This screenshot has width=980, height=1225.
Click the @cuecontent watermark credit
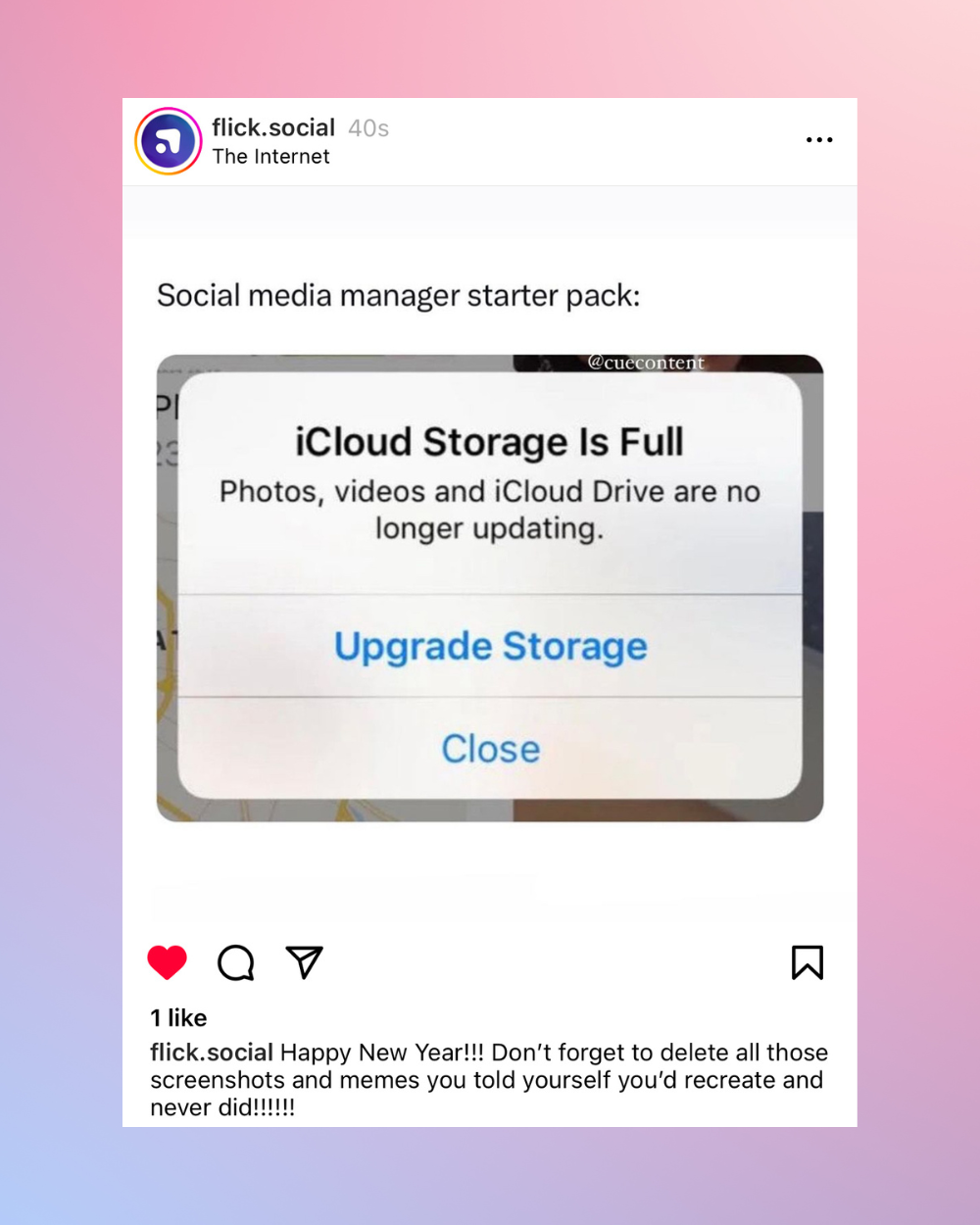[646, 363]
